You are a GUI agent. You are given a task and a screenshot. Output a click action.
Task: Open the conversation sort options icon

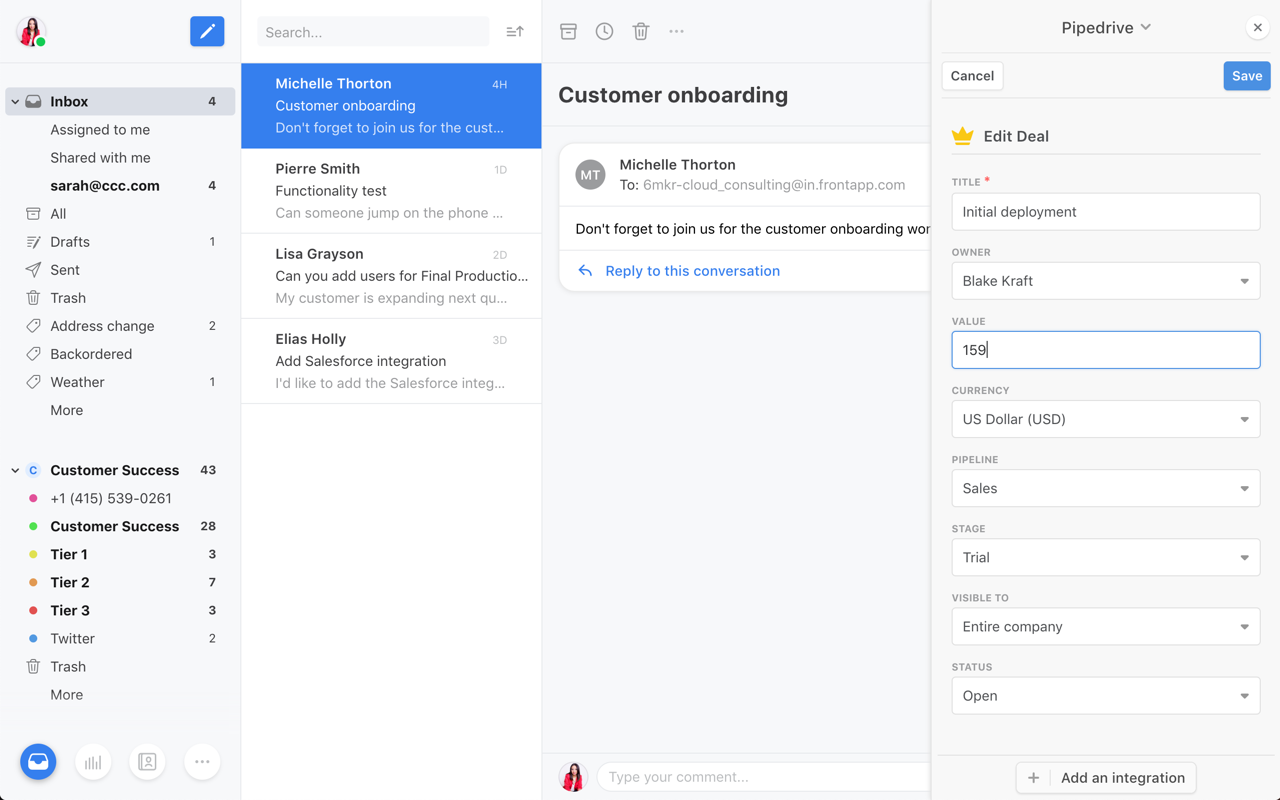(x=514, y=31)
